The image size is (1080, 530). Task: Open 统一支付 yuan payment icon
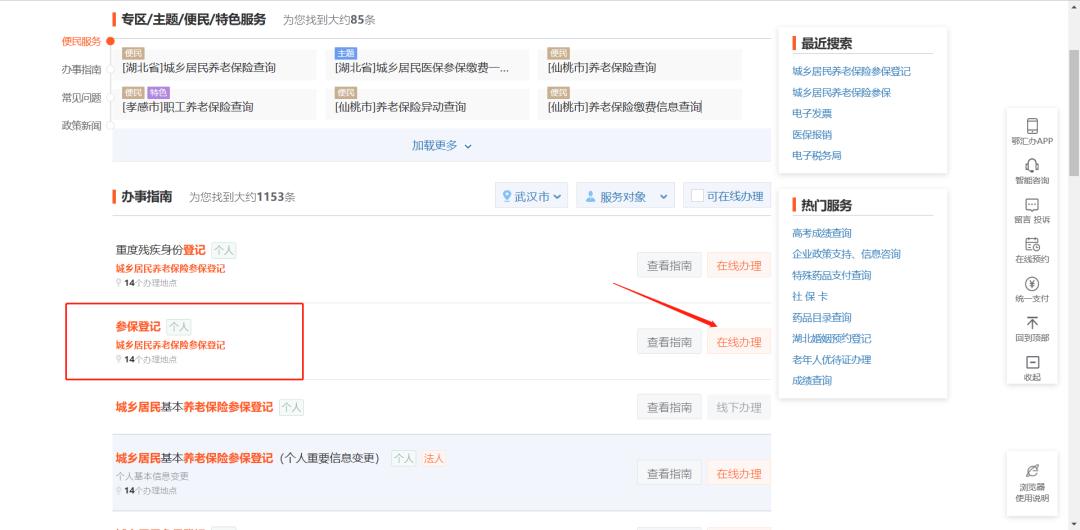[1032, 283]
